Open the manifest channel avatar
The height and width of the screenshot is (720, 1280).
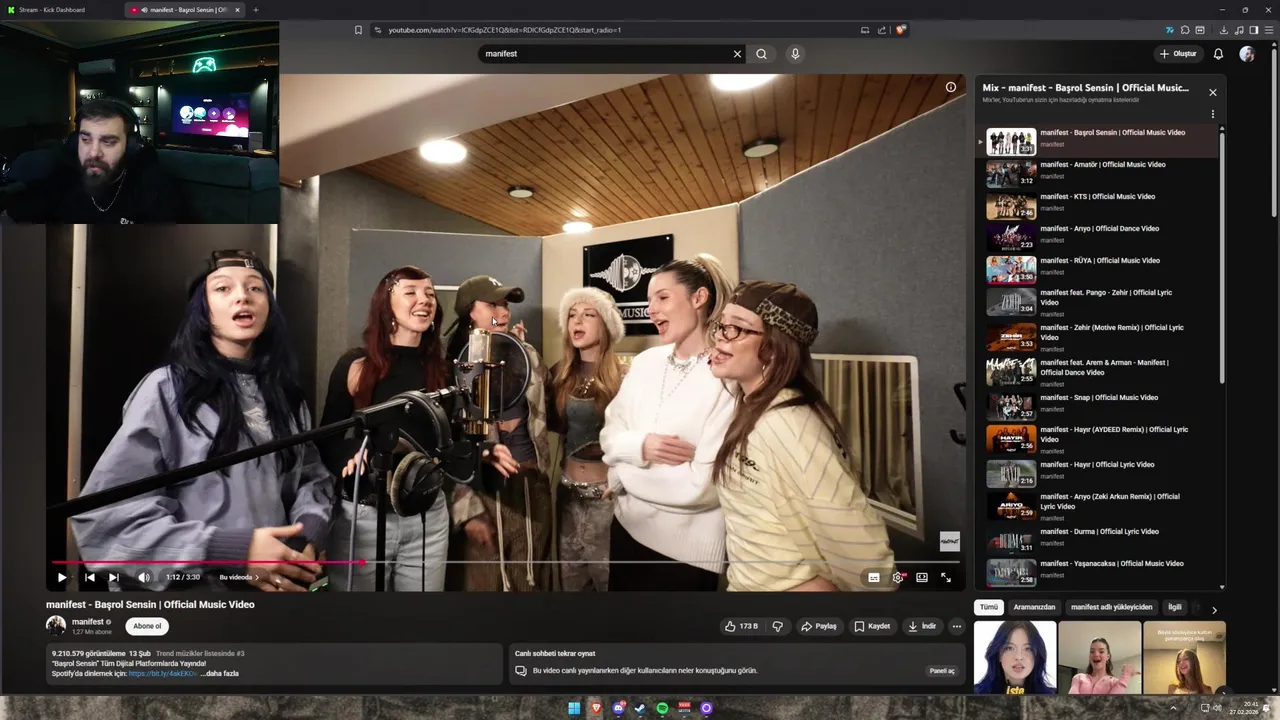[x=56, y=626]
